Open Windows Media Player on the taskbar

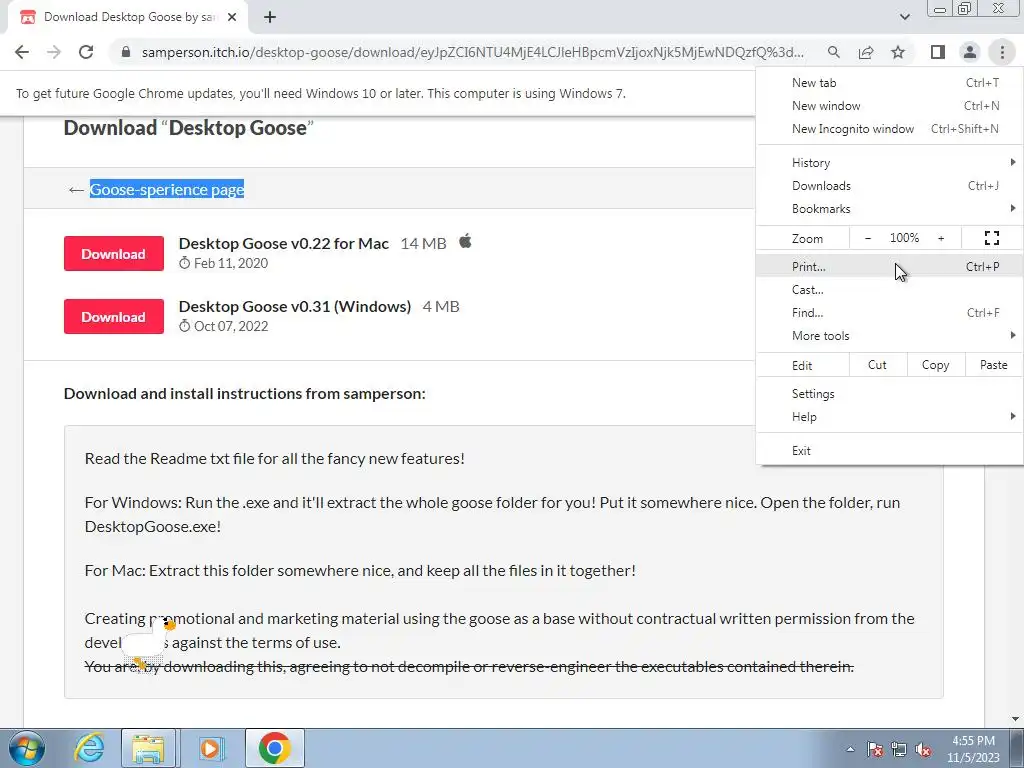(210, 748)
